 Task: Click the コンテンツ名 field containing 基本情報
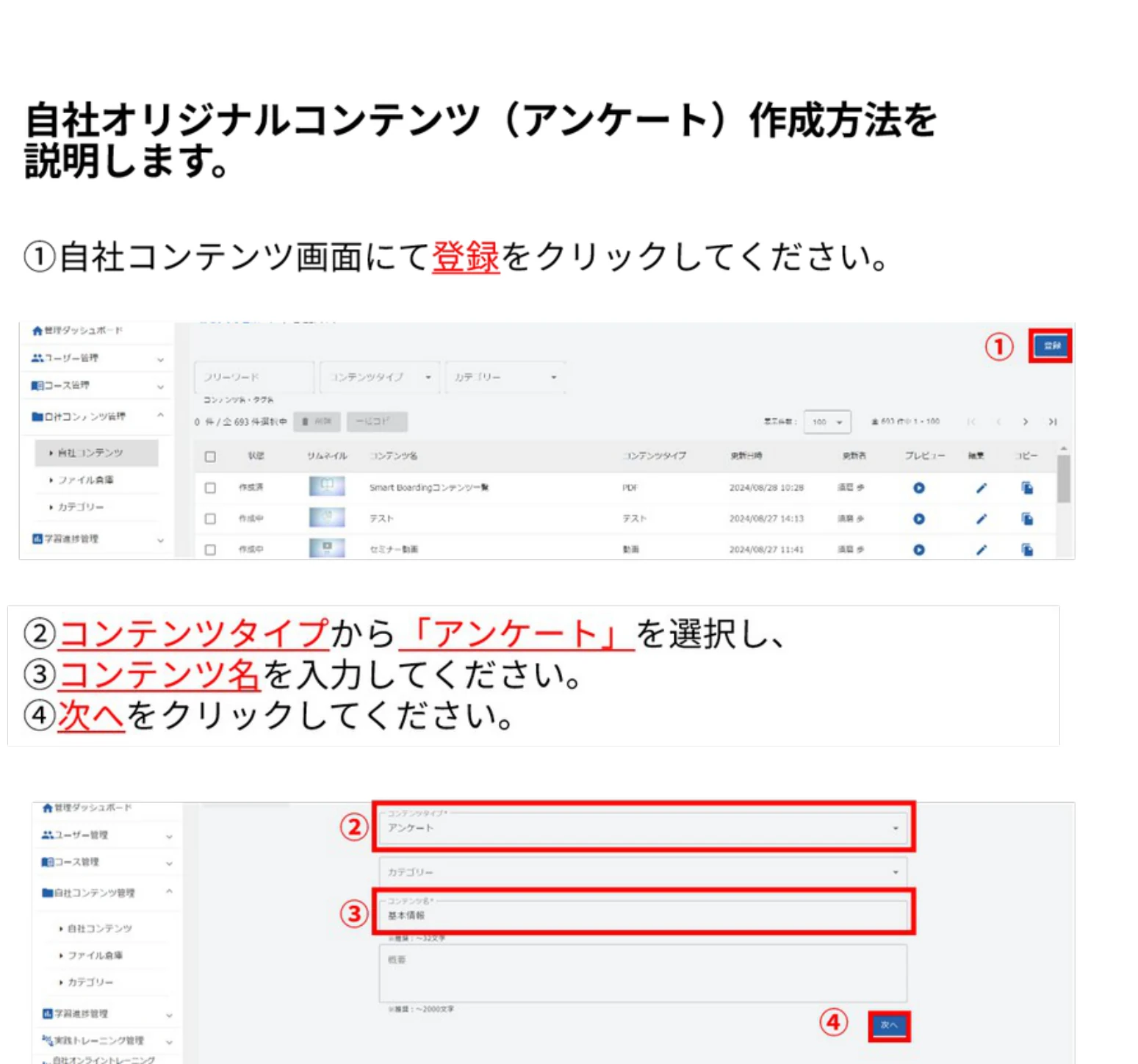point(643,916)
